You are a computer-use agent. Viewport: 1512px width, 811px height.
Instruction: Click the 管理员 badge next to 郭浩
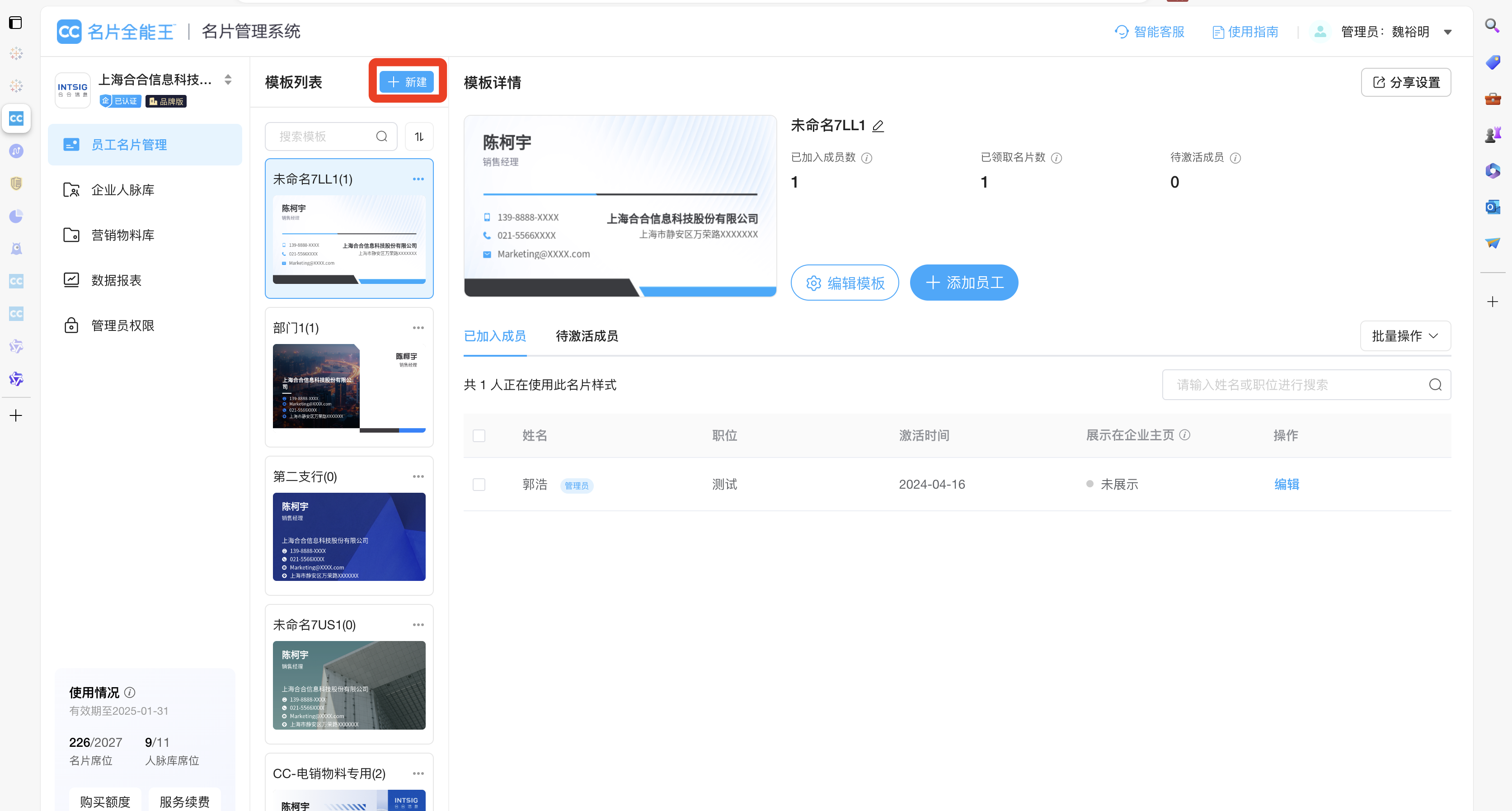577,486
